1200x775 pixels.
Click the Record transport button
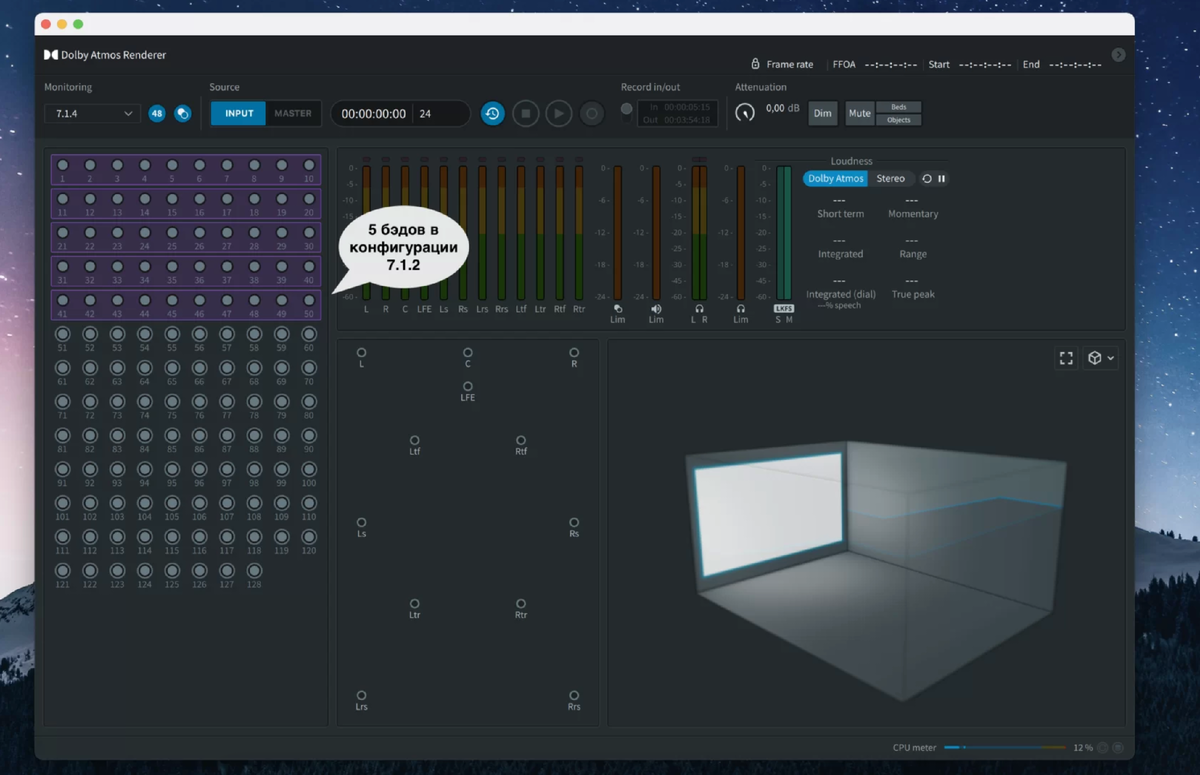tap(592, 114)
